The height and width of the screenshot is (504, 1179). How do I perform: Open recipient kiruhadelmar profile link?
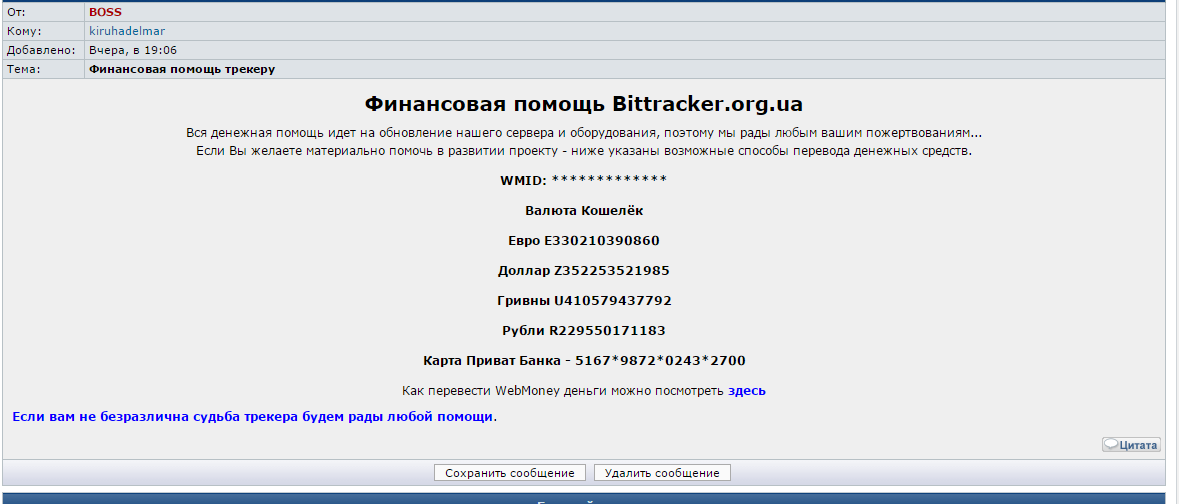click(126, 31)
